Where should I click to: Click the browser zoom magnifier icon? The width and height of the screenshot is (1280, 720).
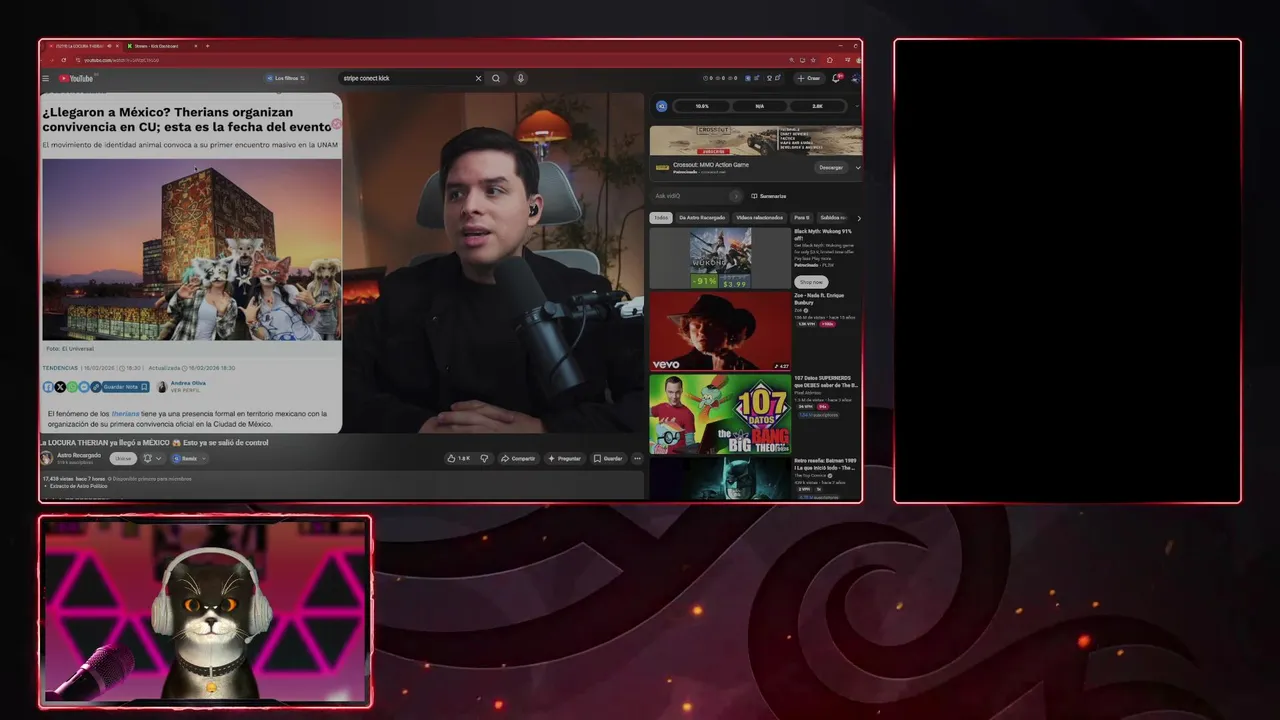tap(792, 60)
